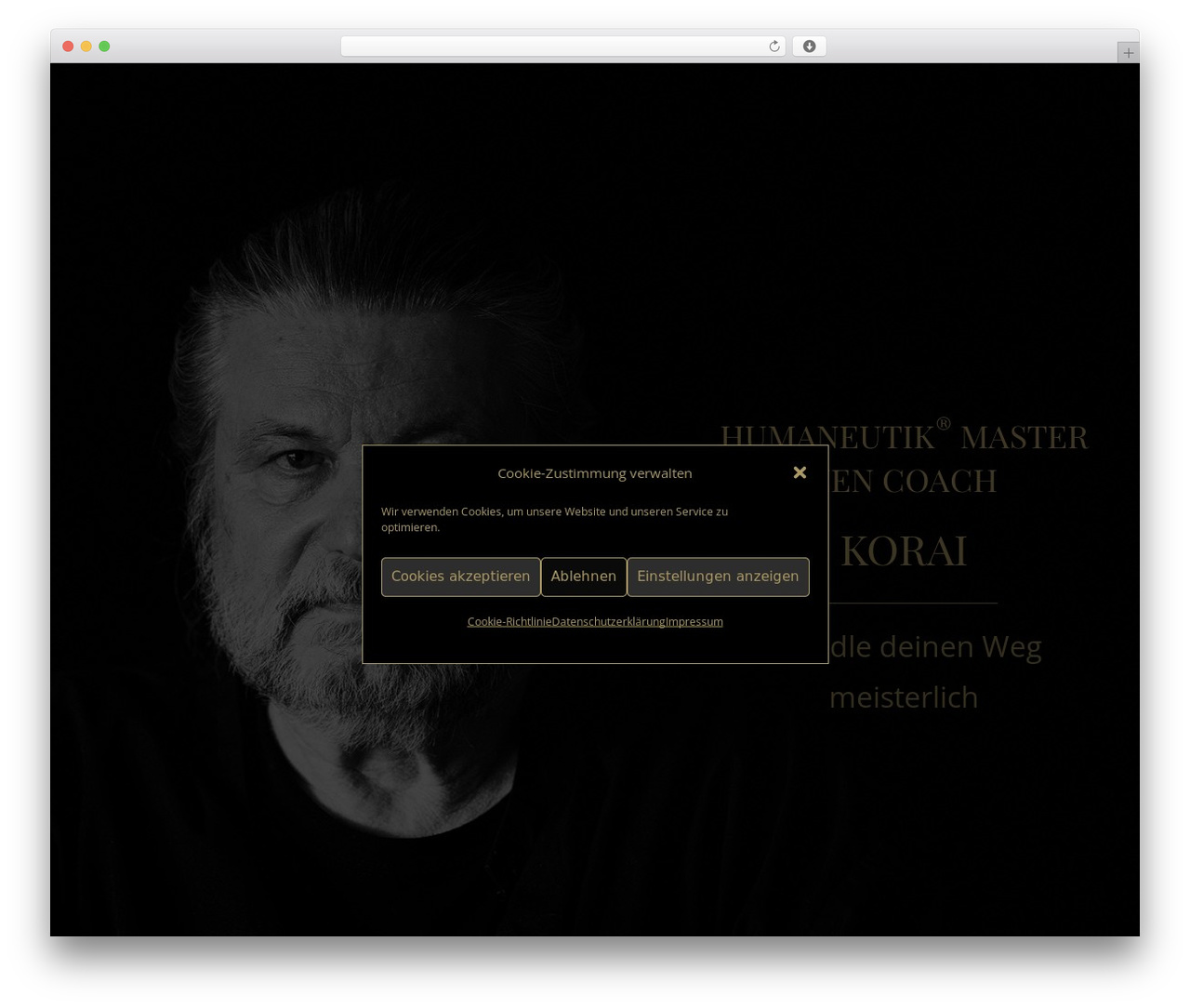The width and height of the screenshot is (1190, 1008).
Task: Visit the Datenschutzerklärung link
Action: [x=609, y=621]
